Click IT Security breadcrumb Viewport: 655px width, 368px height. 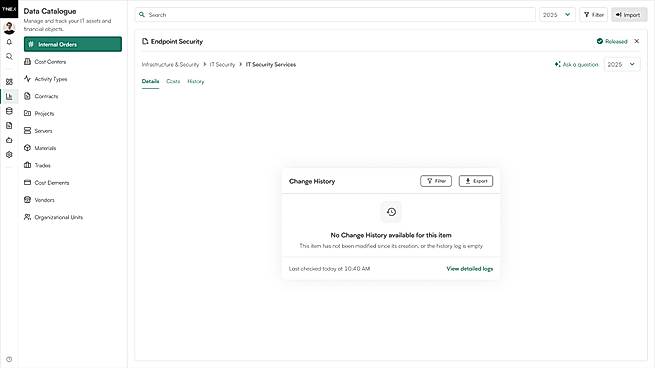click(x=222, y=64)
